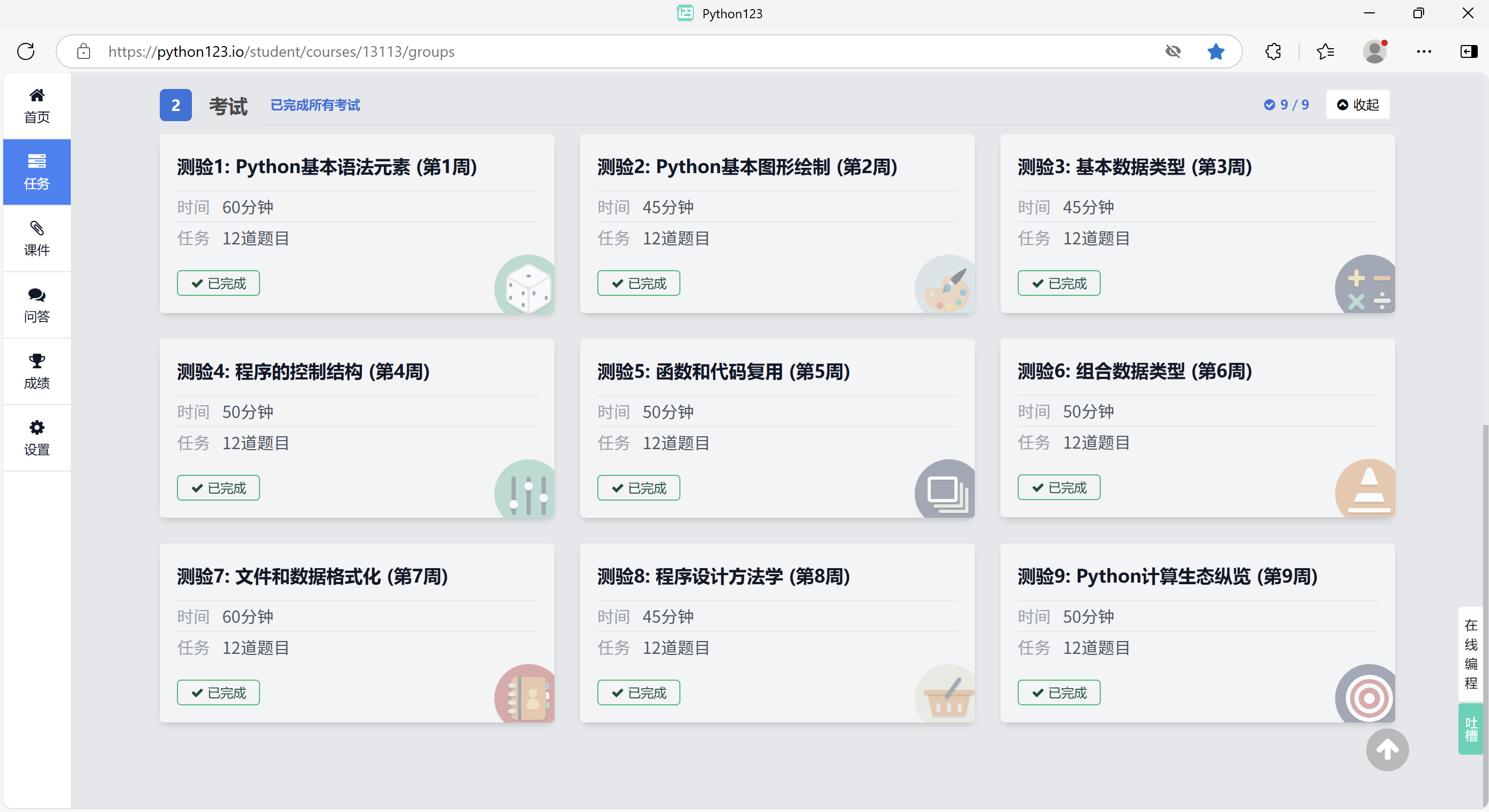Viewport: 1489px width, 812px height.
Task: Click 已完成 status on 测验2 card
Action: pos(638,283)
